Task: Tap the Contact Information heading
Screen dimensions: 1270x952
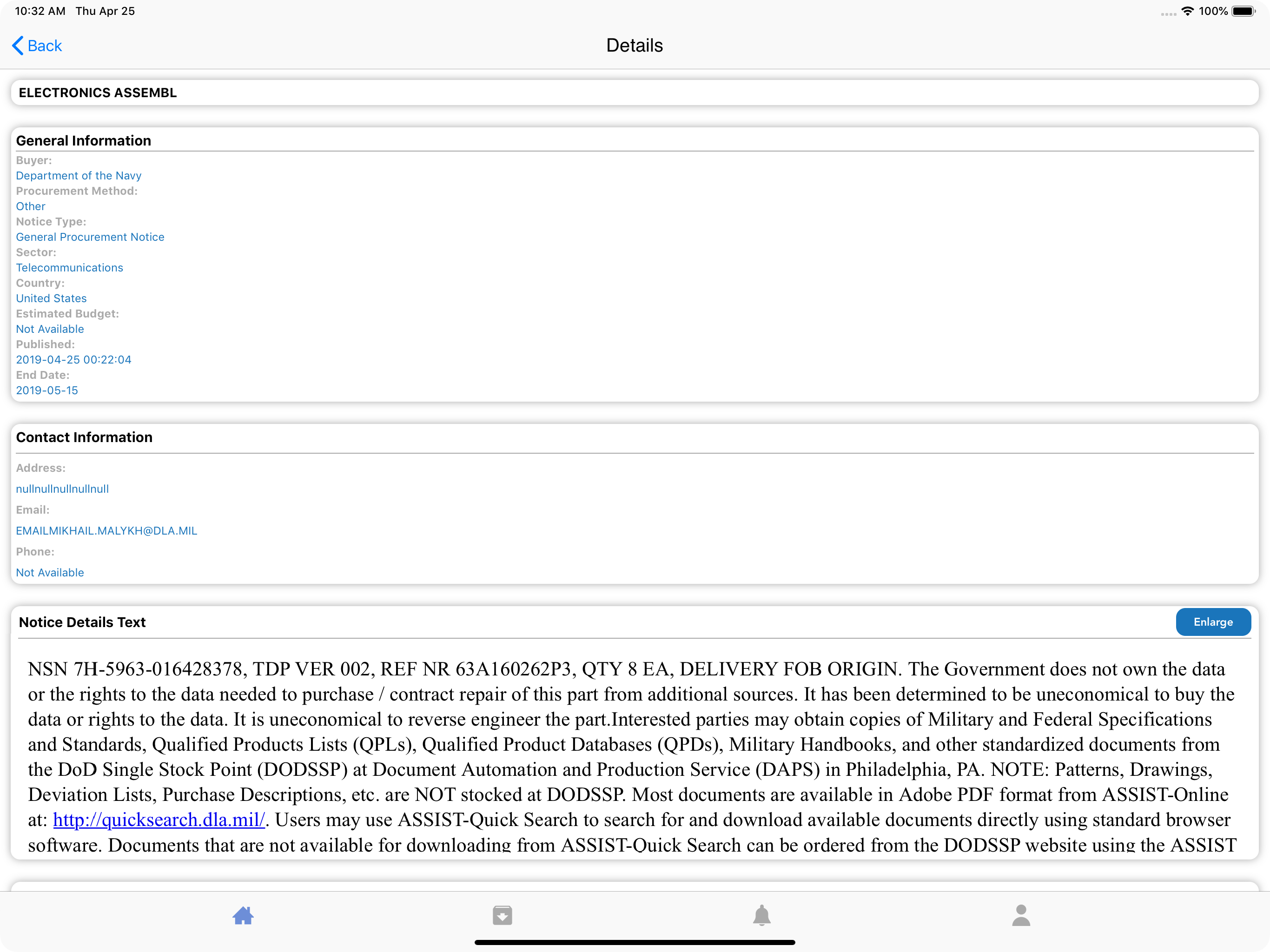Action: tap(85, 437)
